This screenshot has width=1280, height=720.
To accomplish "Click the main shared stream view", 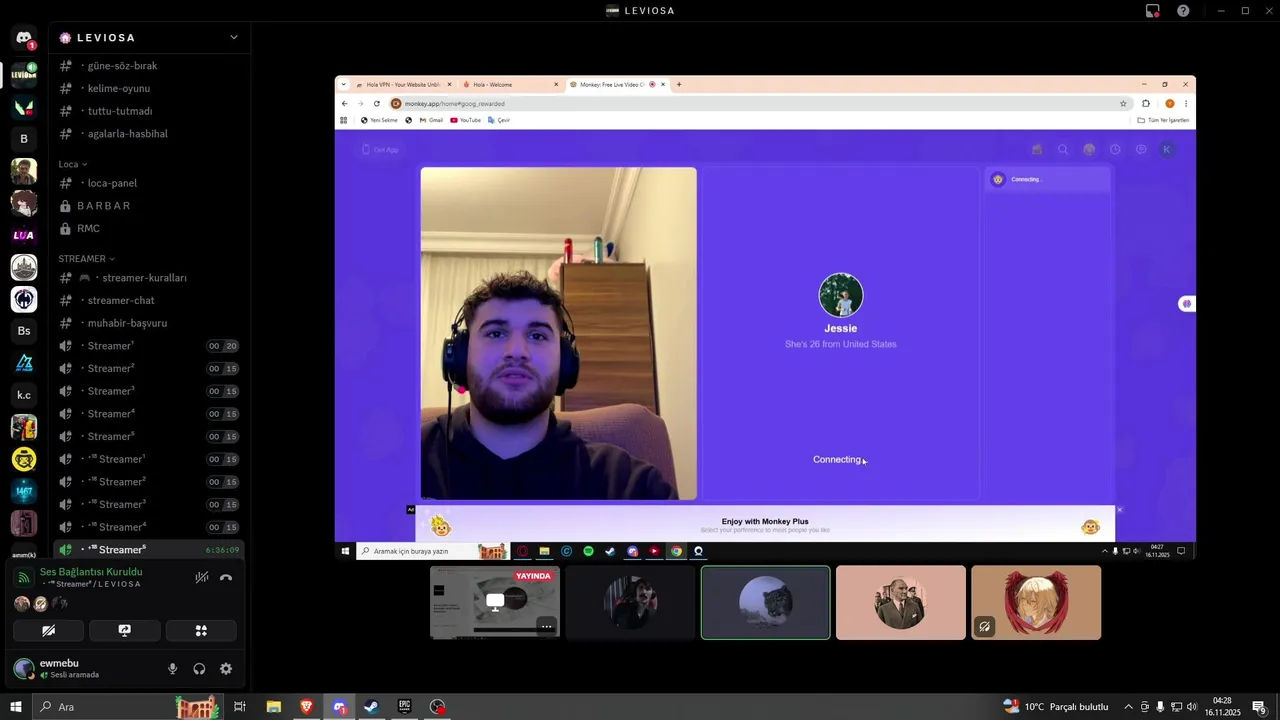I will tap(765, 318).
